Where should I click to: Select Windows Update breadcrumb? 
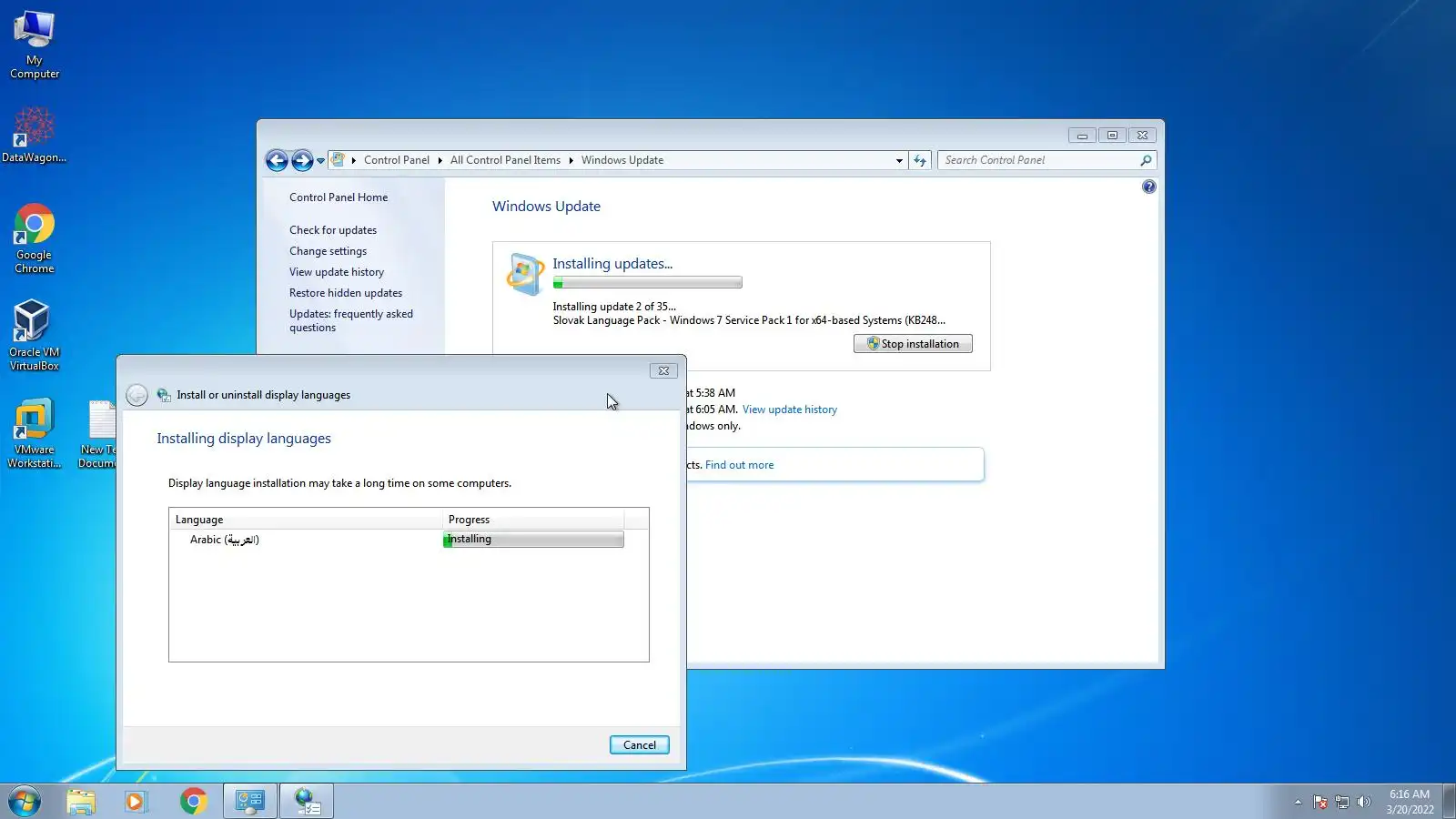coord(622,160)
